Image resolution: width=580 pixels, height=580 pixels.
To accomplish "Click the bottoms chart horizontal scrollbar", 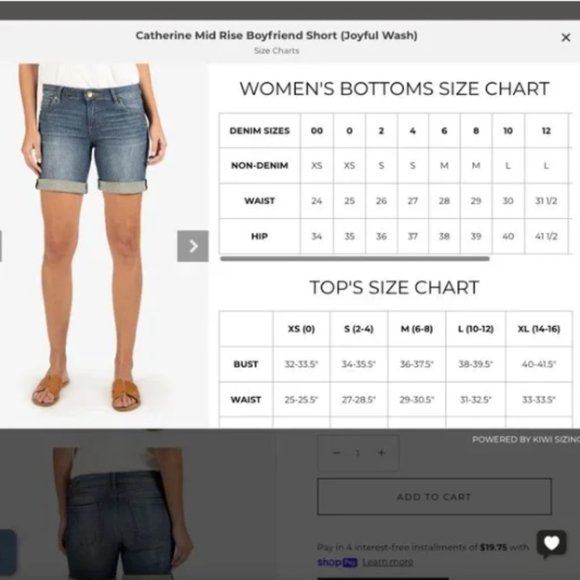I will click(355, 259).
